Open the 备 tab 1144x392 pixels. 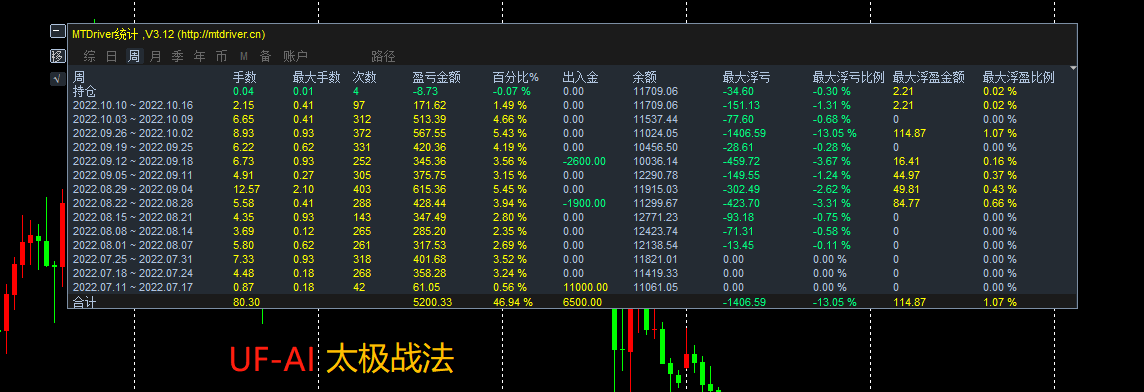pos(266,56)
